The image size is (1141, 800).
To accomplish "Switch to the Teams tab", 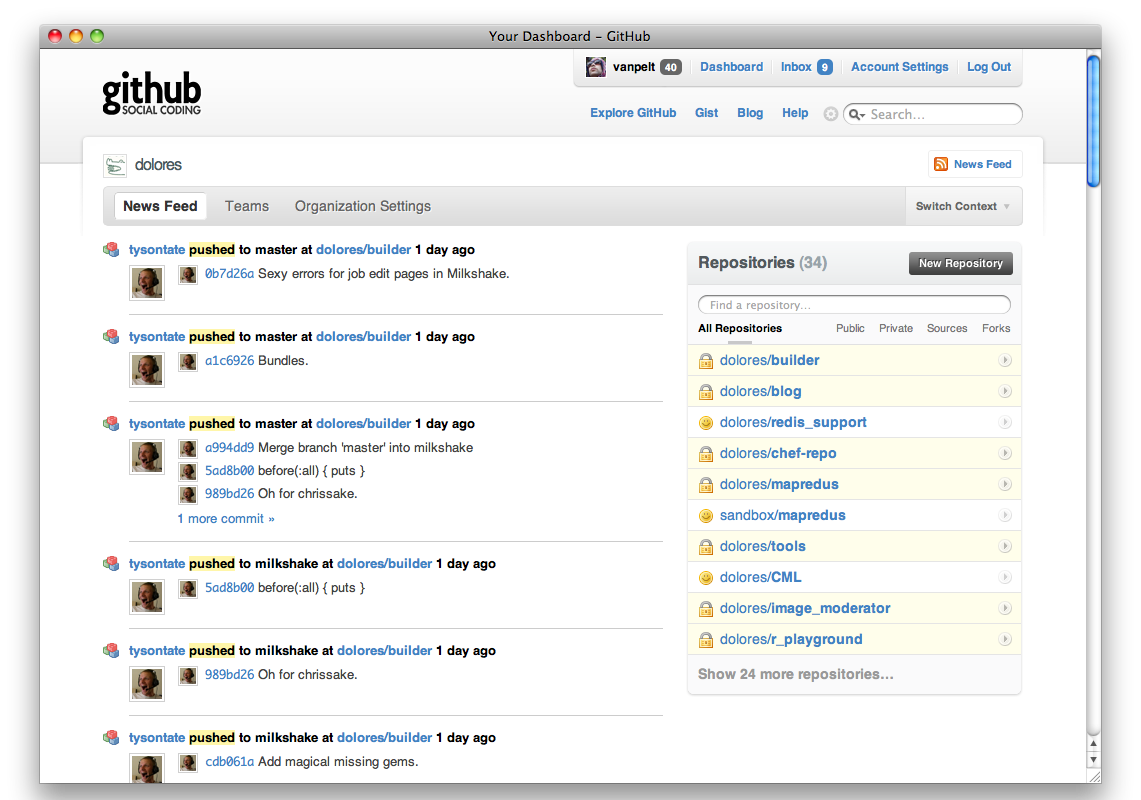I will pos(247,206).
